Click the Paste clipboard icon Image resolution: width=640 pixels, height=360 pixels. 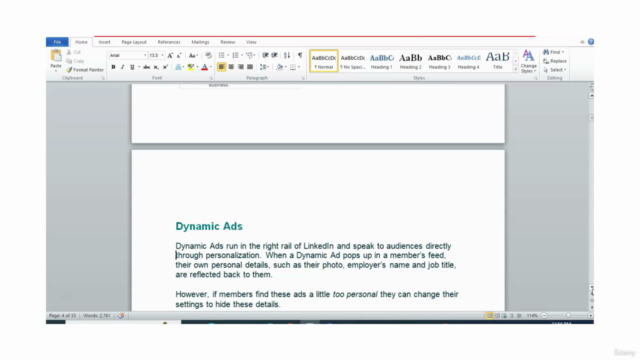click(x=56, y=55)
